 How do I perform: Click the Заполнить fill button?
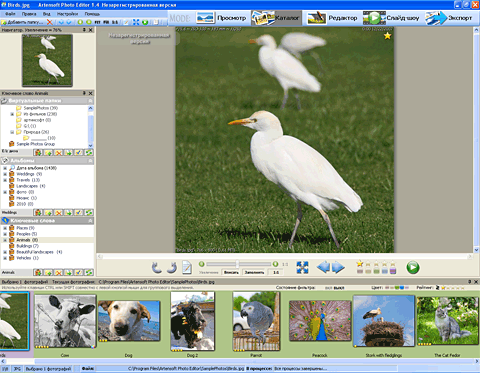tap(254, 272)
